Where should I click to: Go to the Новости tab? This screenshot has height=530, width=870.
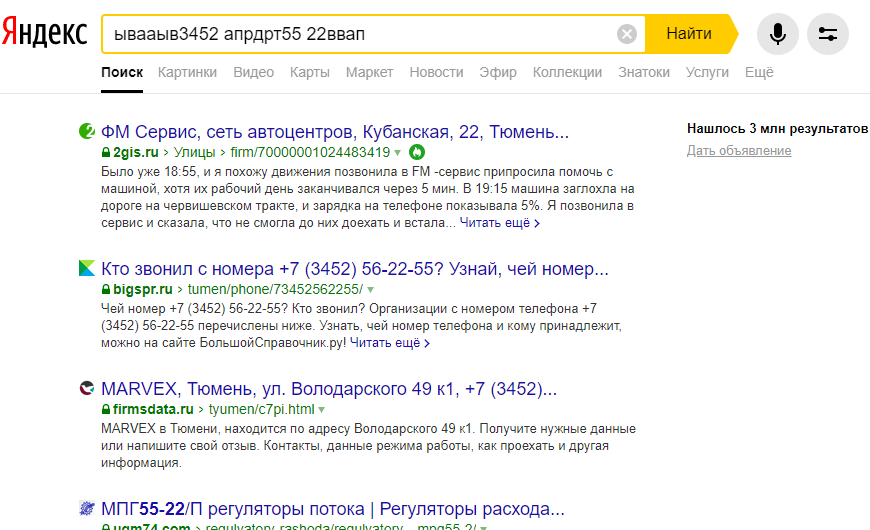[436, 72]
